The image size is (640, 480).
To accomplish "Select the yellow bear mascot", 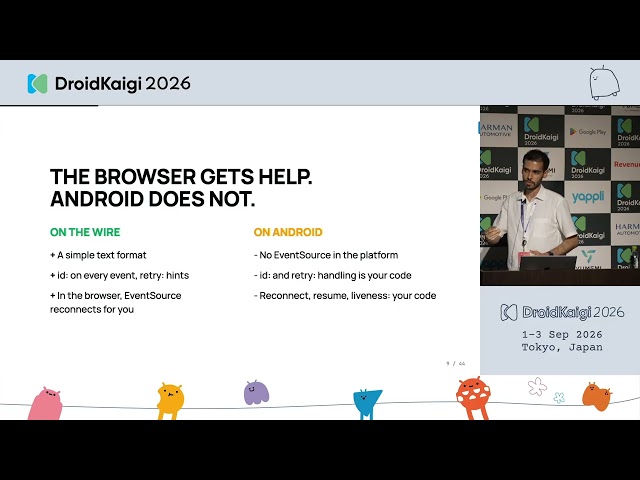I will [171, 401].
